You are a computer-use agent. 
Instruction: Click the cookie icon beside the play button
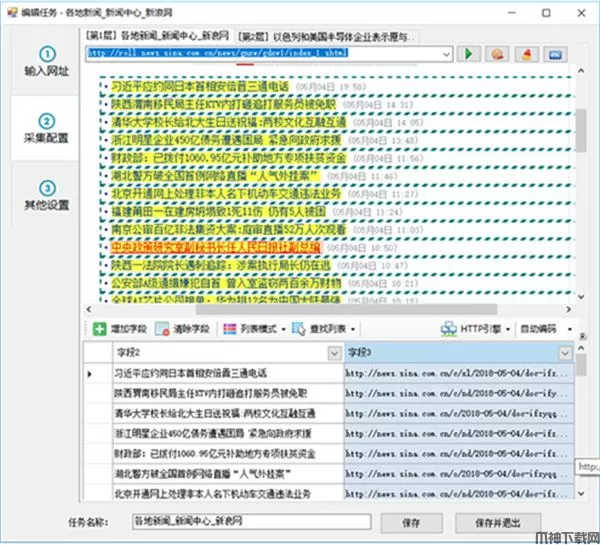tap(497, 54)
